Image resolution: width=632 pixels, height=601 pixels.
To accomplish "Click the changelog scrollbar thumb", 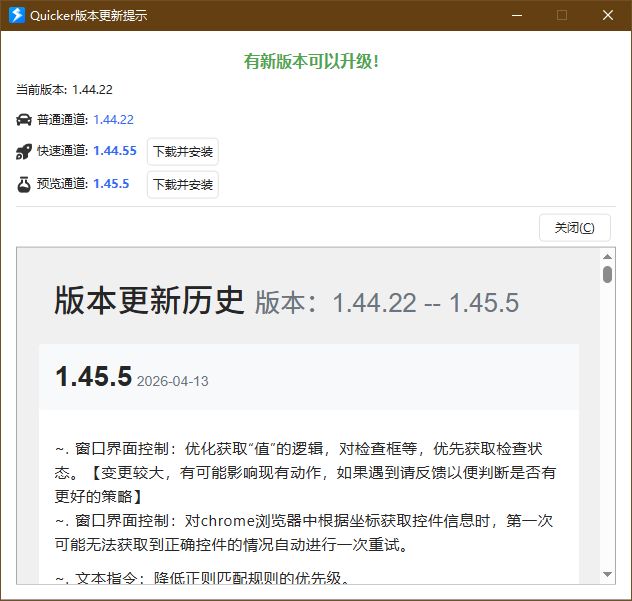I will (607, 274).
